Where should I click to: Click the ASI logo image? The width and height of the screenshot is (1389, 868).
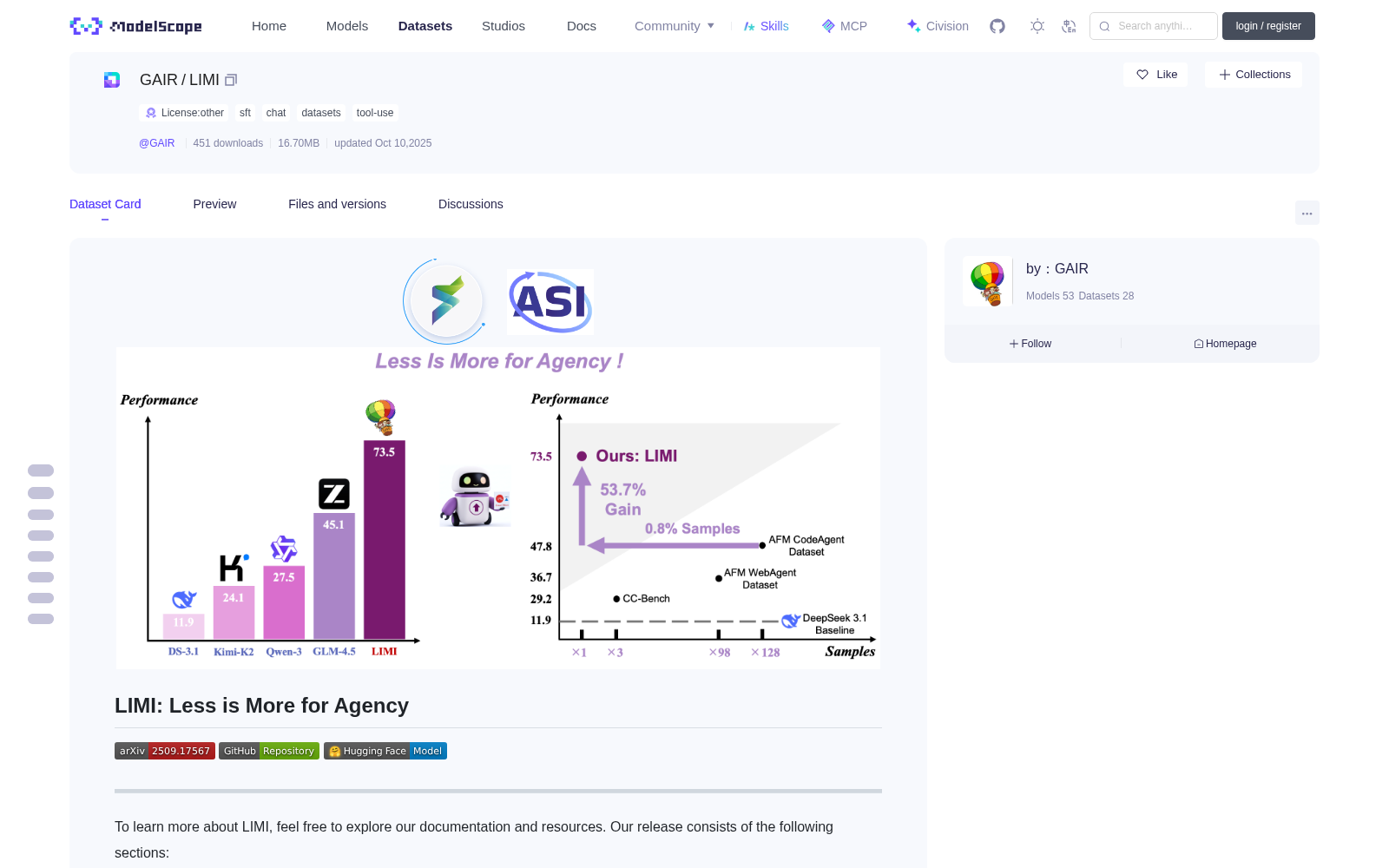(x=550, y=301)
